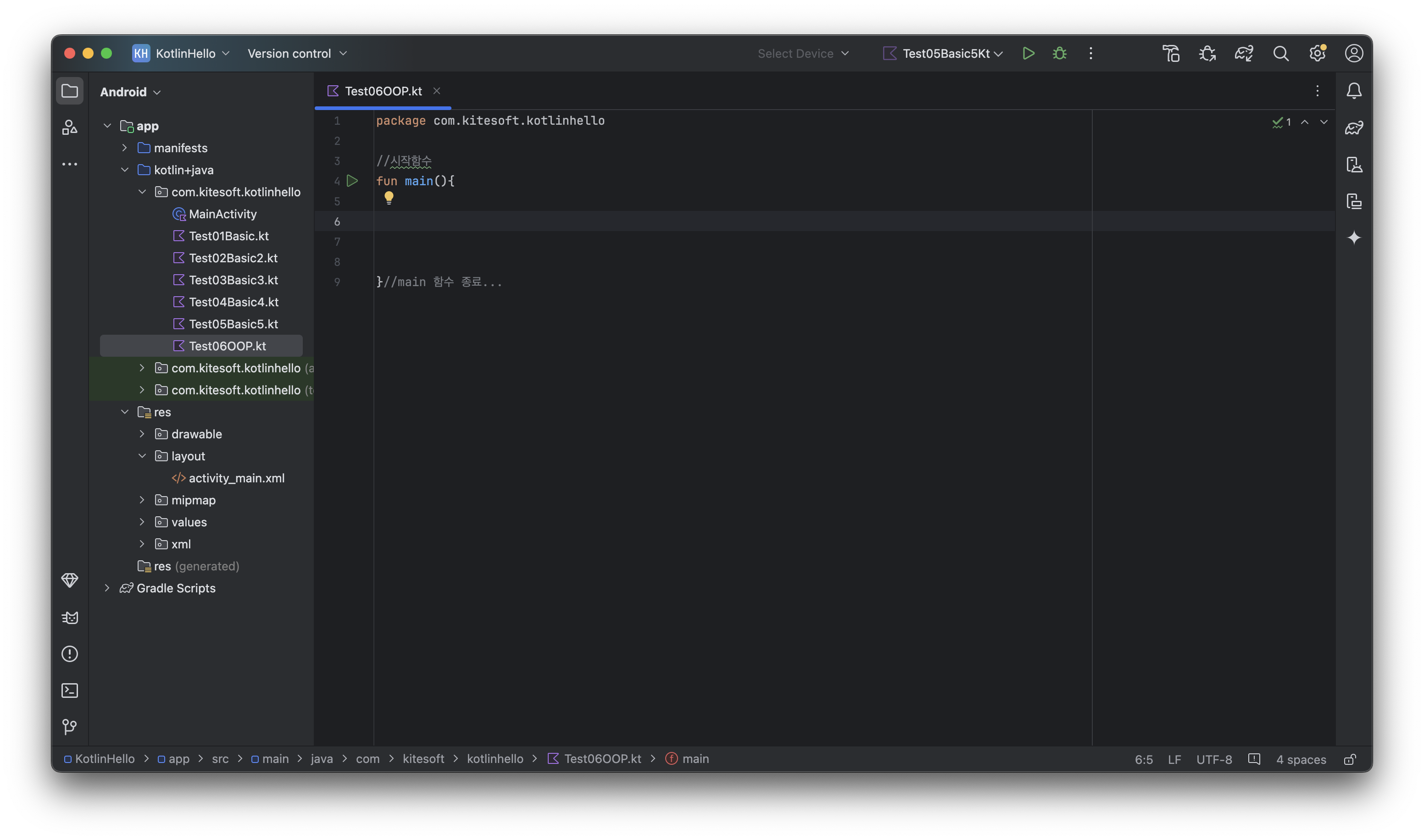Open Test03Basic3.kt in the project tree
This screenshot has height=840, width=1424.
point(233,280)
